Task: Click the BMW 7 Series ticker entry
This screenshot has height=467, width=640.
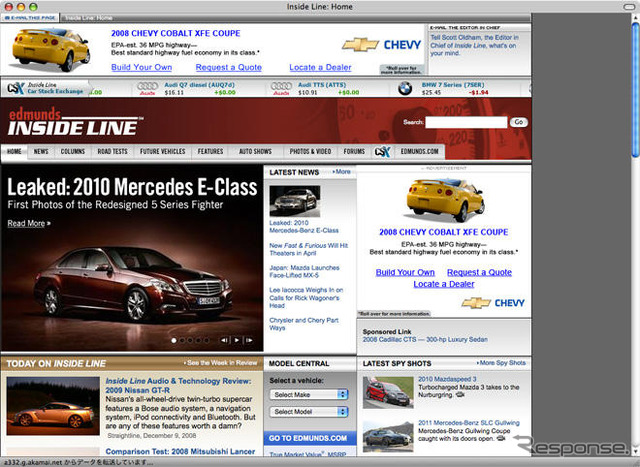Action: pos(453,88)
